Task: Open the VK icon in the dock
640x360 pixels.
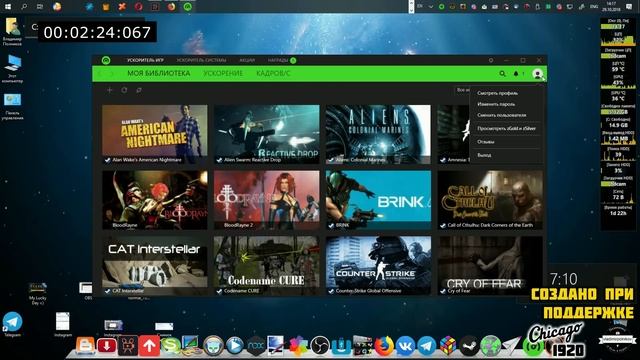Action: coord(405,346)
